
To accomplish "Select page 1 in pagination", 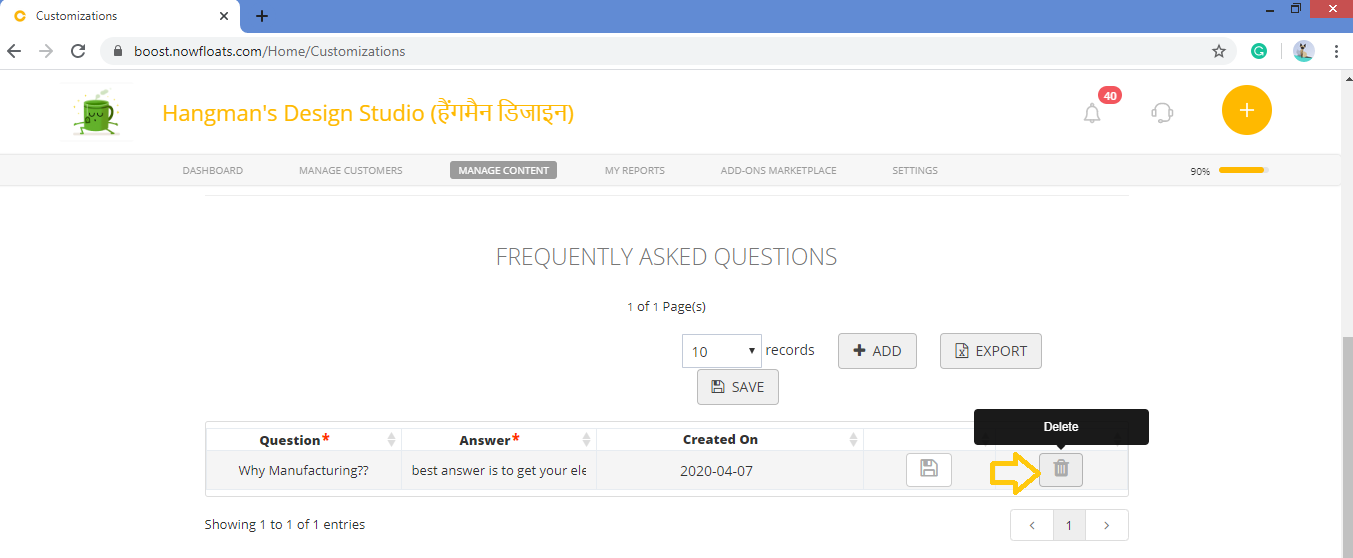I will (1069, 525).
